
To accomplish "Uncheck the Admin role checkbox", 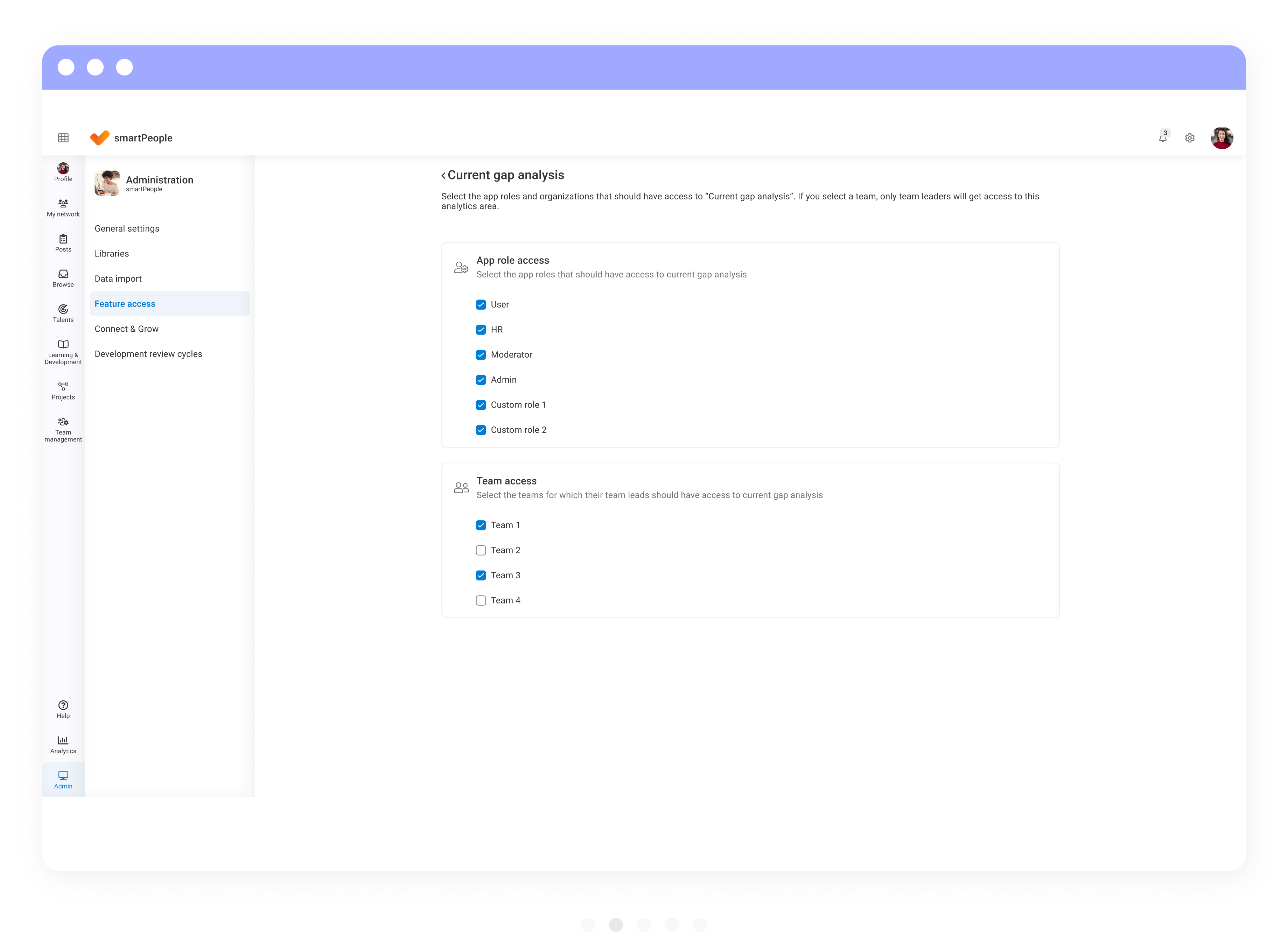I will pos(481,380).
